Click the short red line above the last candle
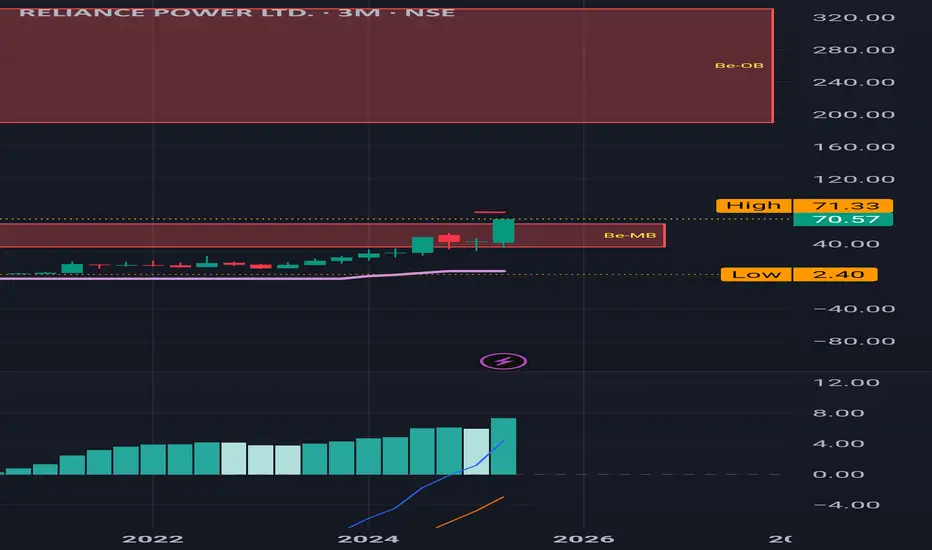 [490, 212]
